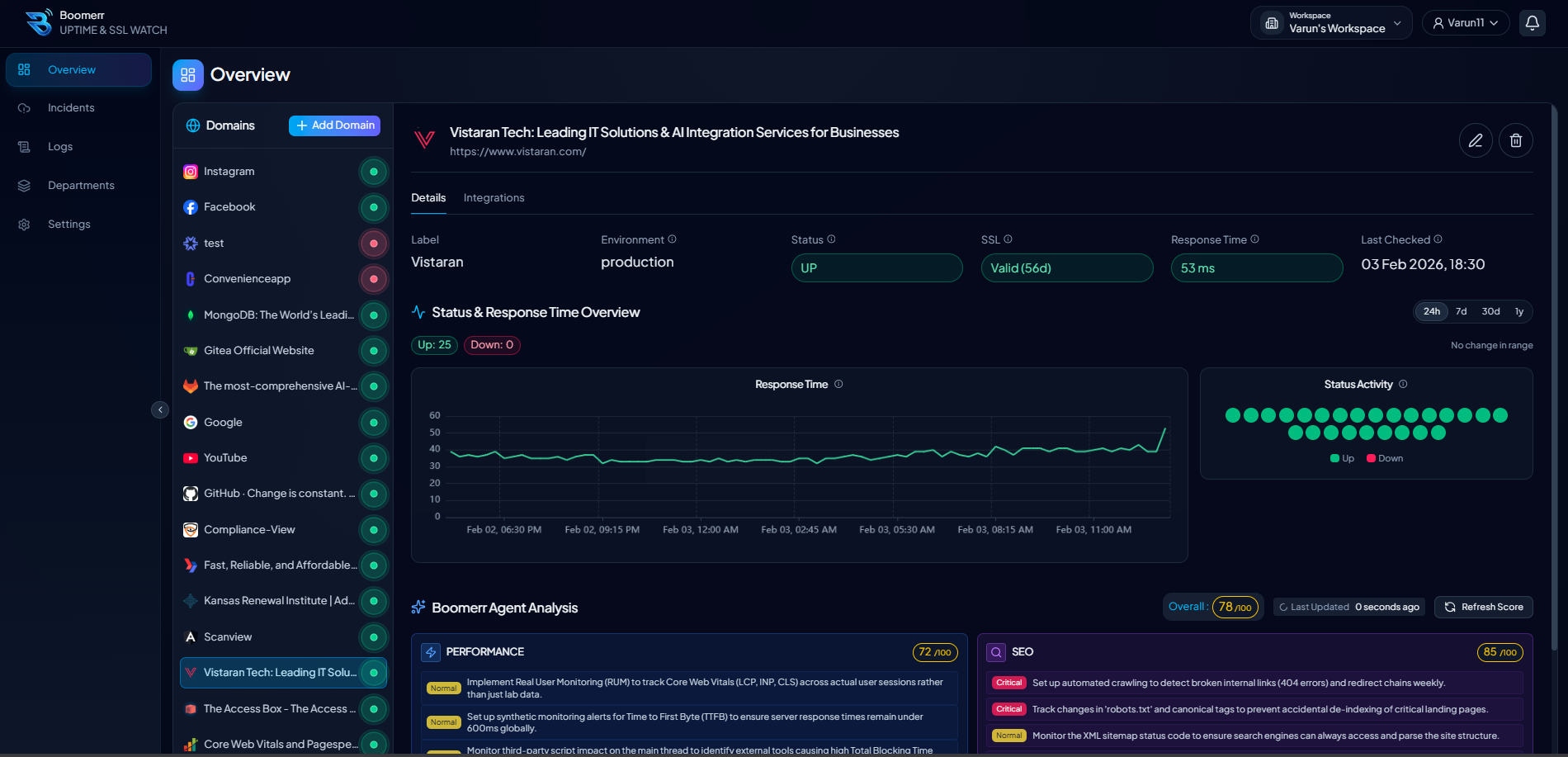The height and width of the screenshot is (757, 1568).
Task: Select the Details tab
Action: coord(428,198)
